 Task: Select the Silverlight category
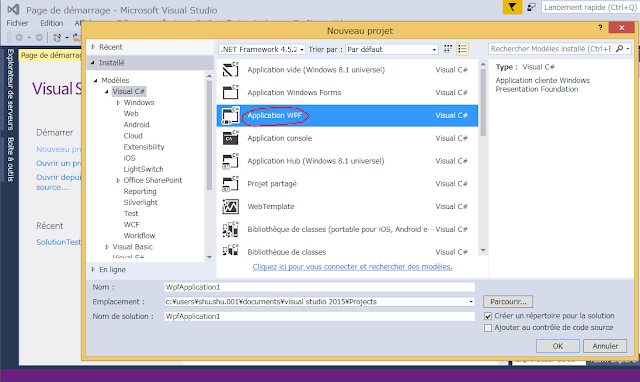[x=140, y=202]
